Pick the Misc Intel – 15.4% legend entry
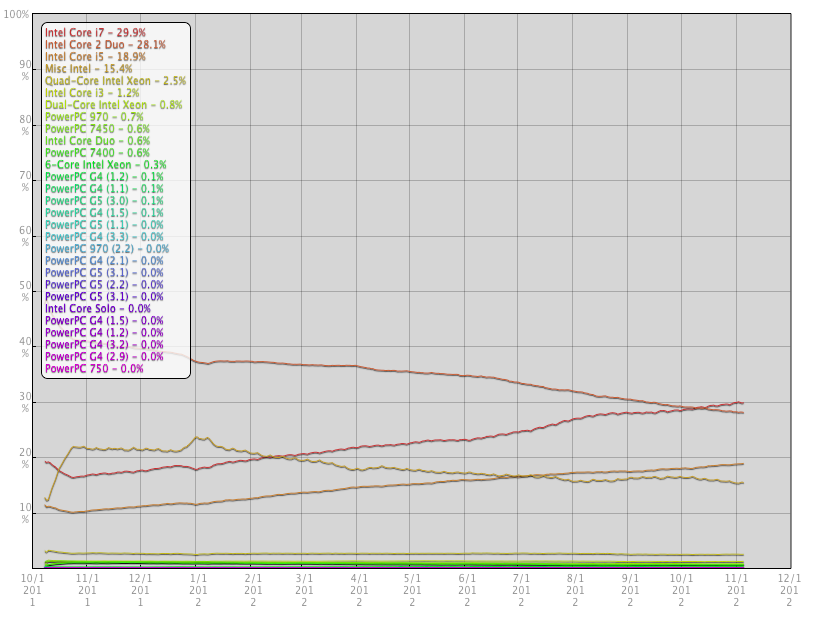 pyautogui.click(x=88, y=69)
